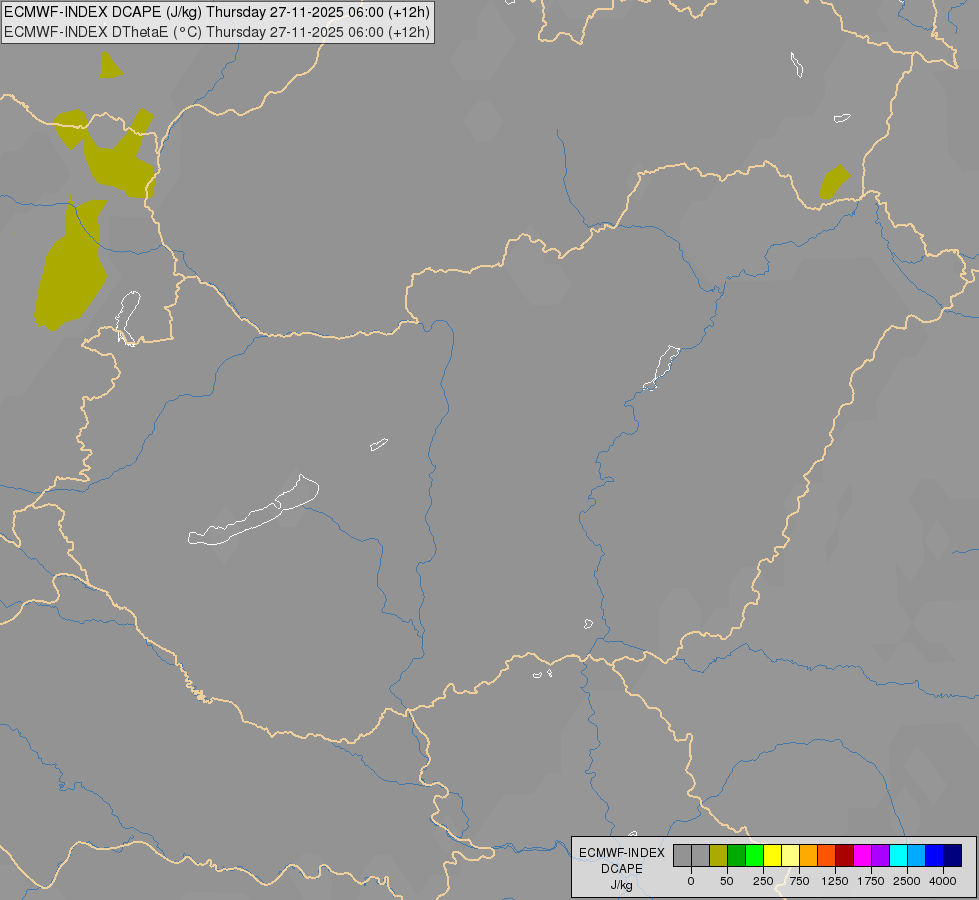Click the legend scale value 0
979x900 pixels.
pos(691,881)
